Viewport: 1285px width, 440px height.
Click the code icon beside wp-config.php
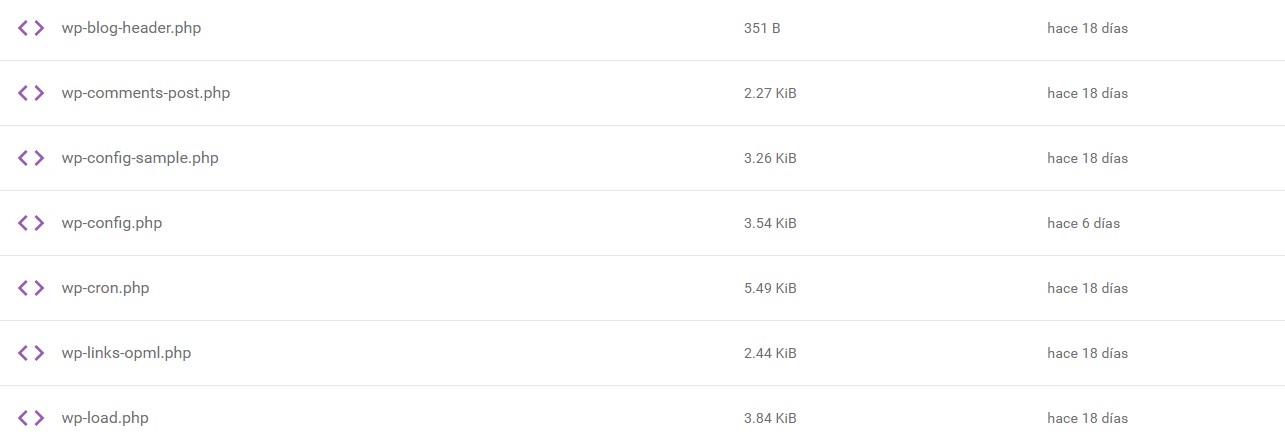coord(31,223)
